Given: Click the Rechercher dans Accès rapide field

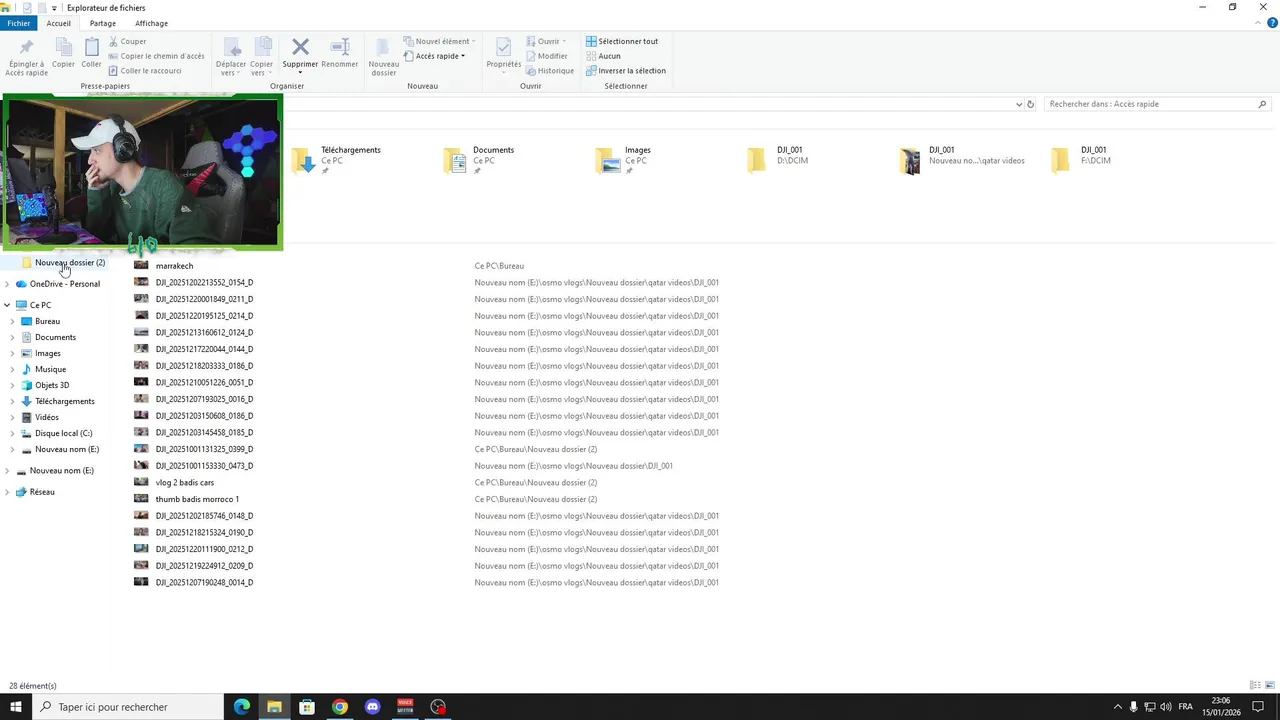Looking at the screenshot, I should [1158, 104].
